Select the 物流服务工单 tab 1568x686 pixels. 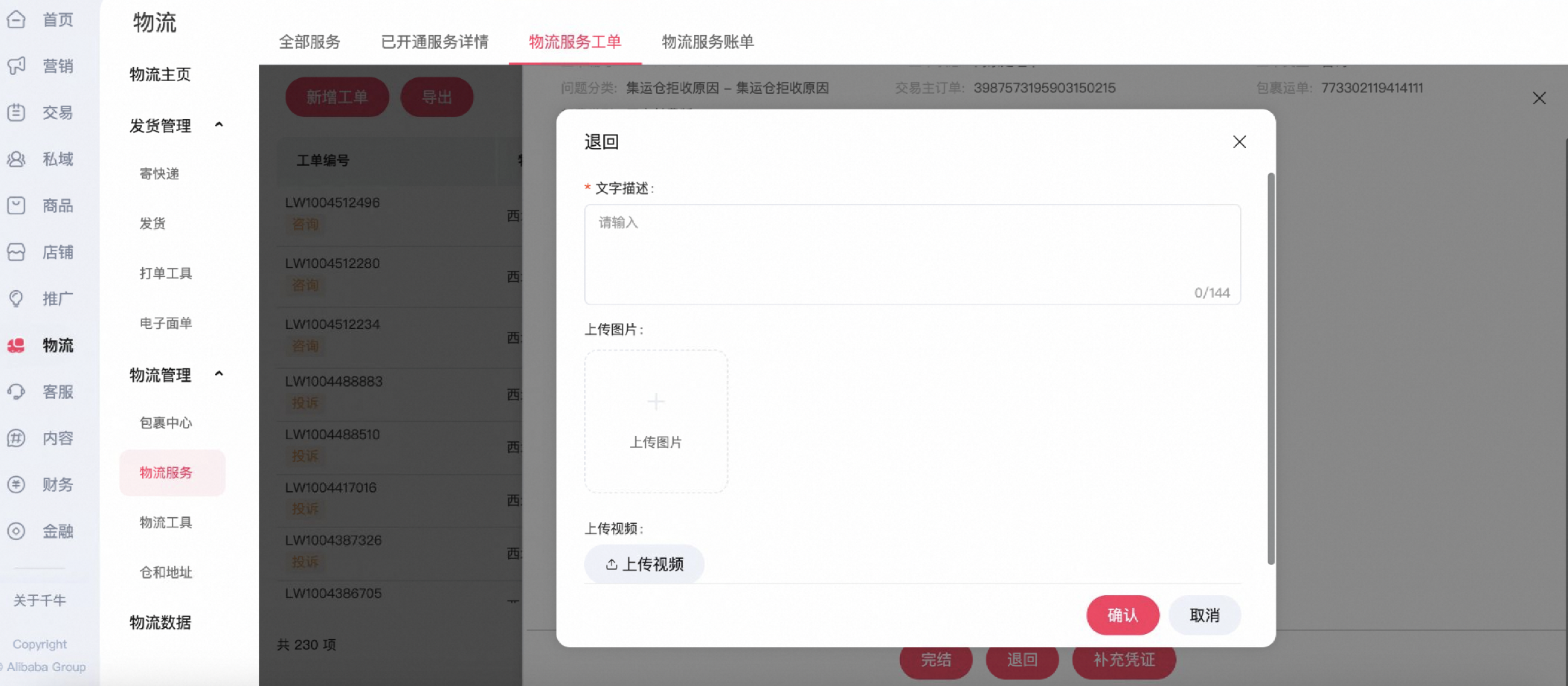pos(575,42)
